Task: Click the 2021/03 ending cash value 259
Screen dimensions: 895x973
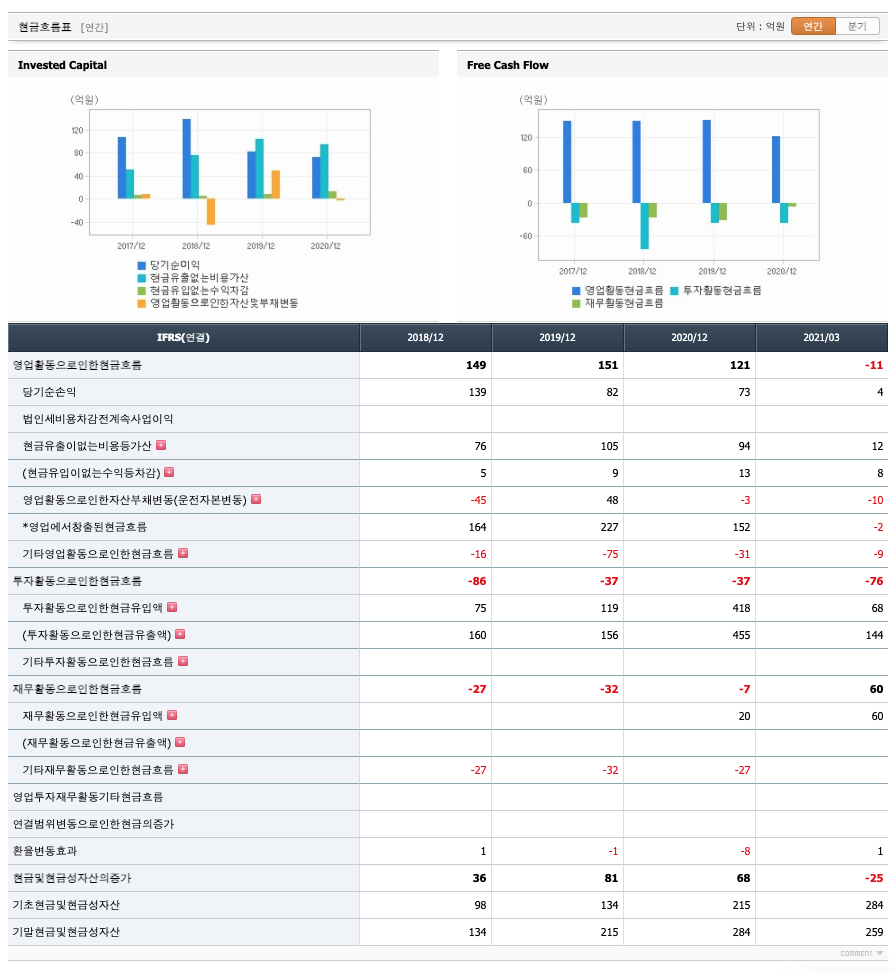Action: tap(874, 932)
